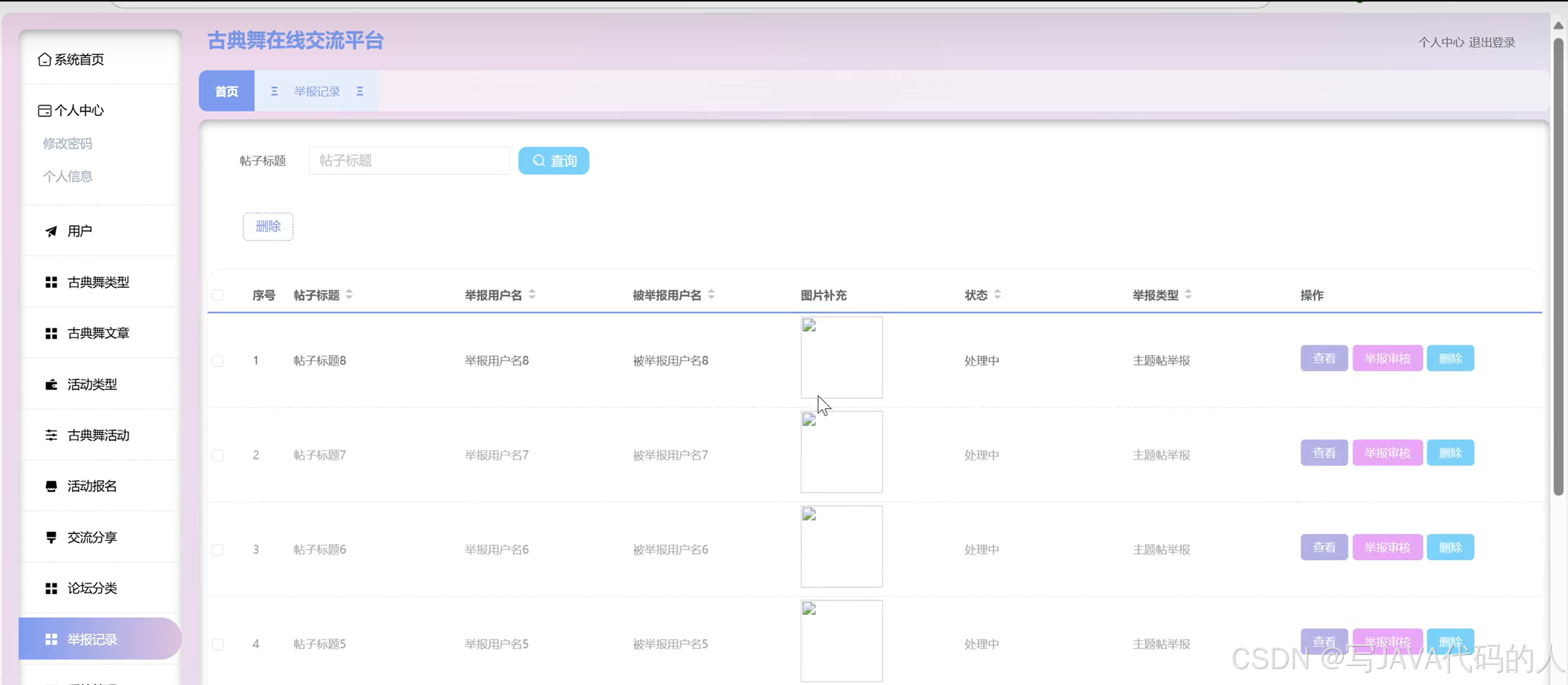Click the 举报审核 button for row 2
Viewport: 1568px width, 685px height.
click(1387, 452)
